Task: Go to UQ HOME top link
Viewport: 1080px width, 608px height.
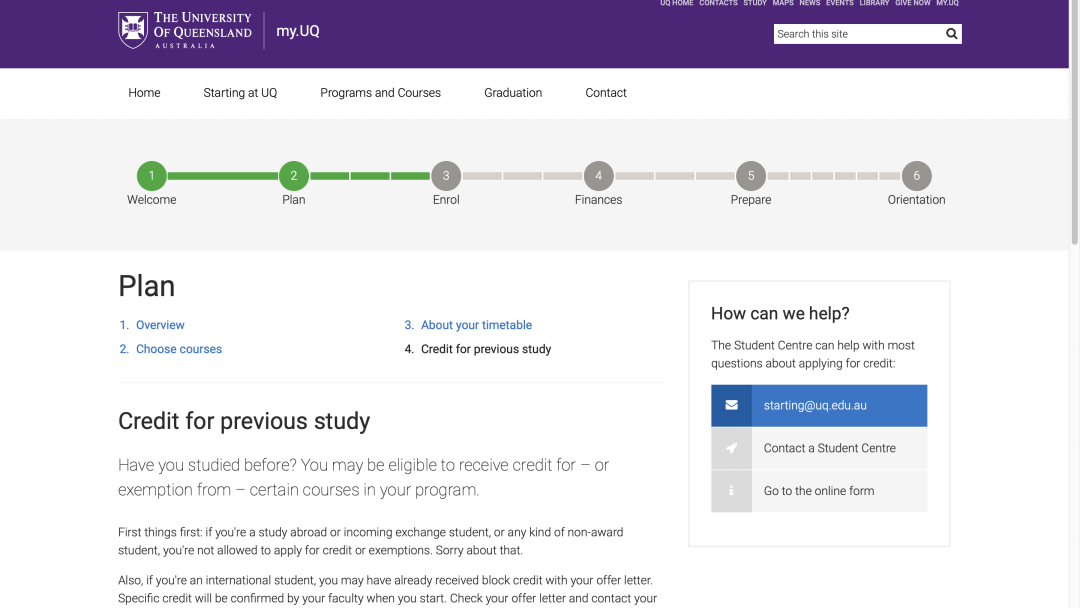Action: pyautogui.click(x=676, y=3)
